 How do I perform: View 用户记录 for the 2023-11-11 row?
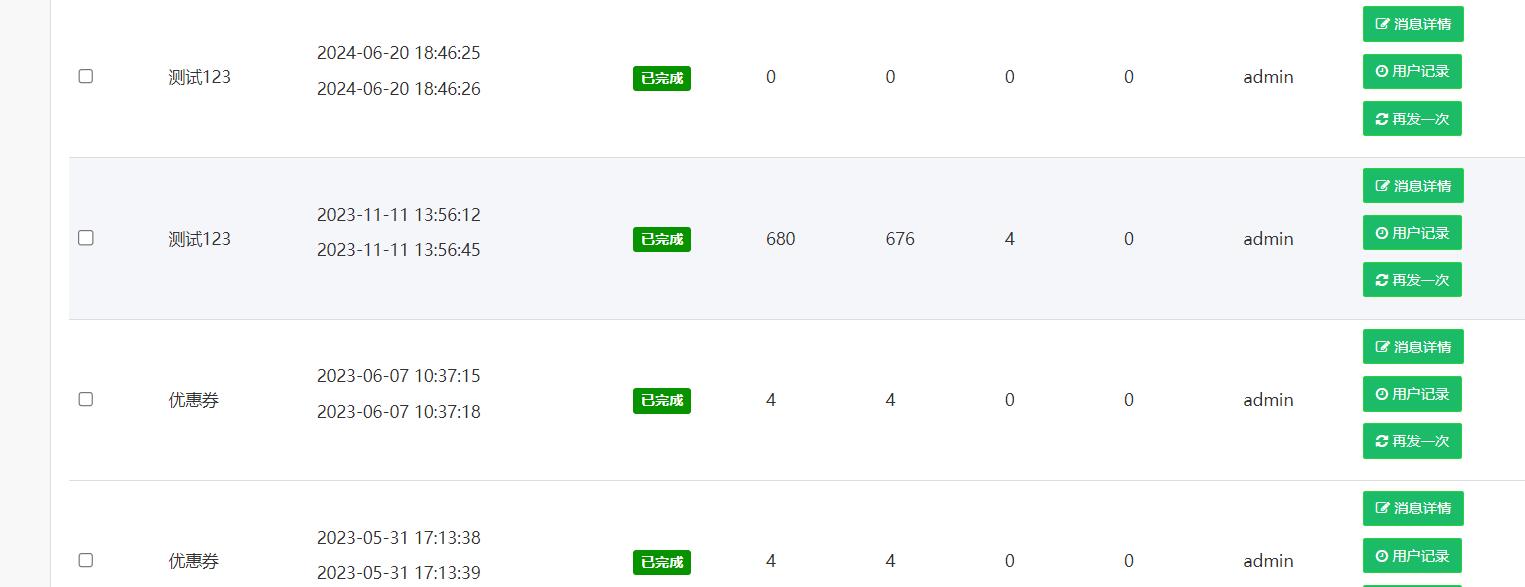1412,233
